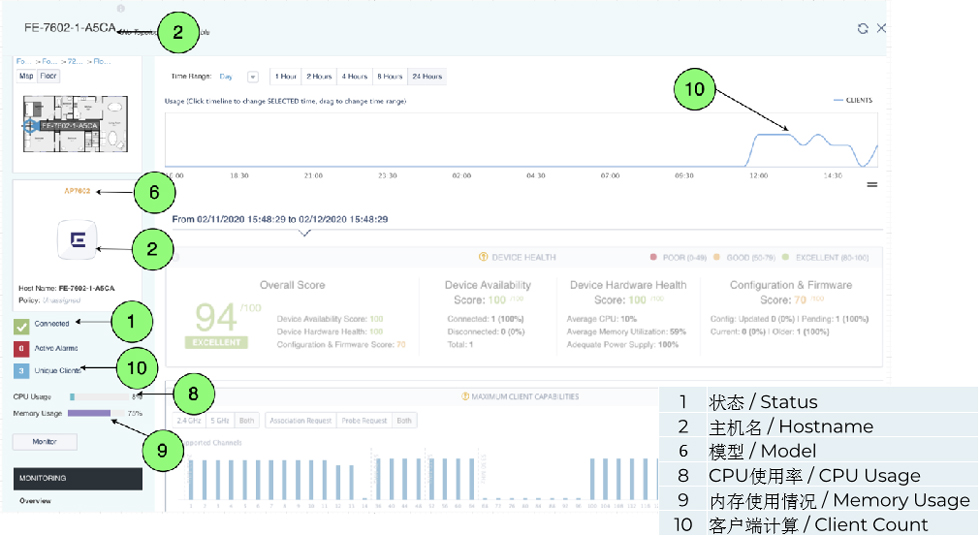This screenshot has width=980, height=536.
Task: Click the green EXCELLENT legend dot
Action: pos(786,257)
